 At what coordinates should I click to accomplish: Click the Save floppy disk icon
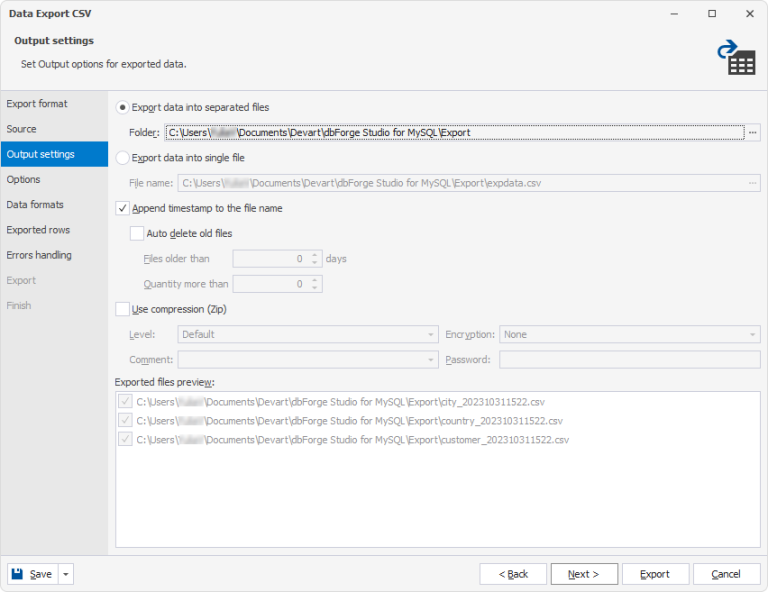click(x=17, y=573)
